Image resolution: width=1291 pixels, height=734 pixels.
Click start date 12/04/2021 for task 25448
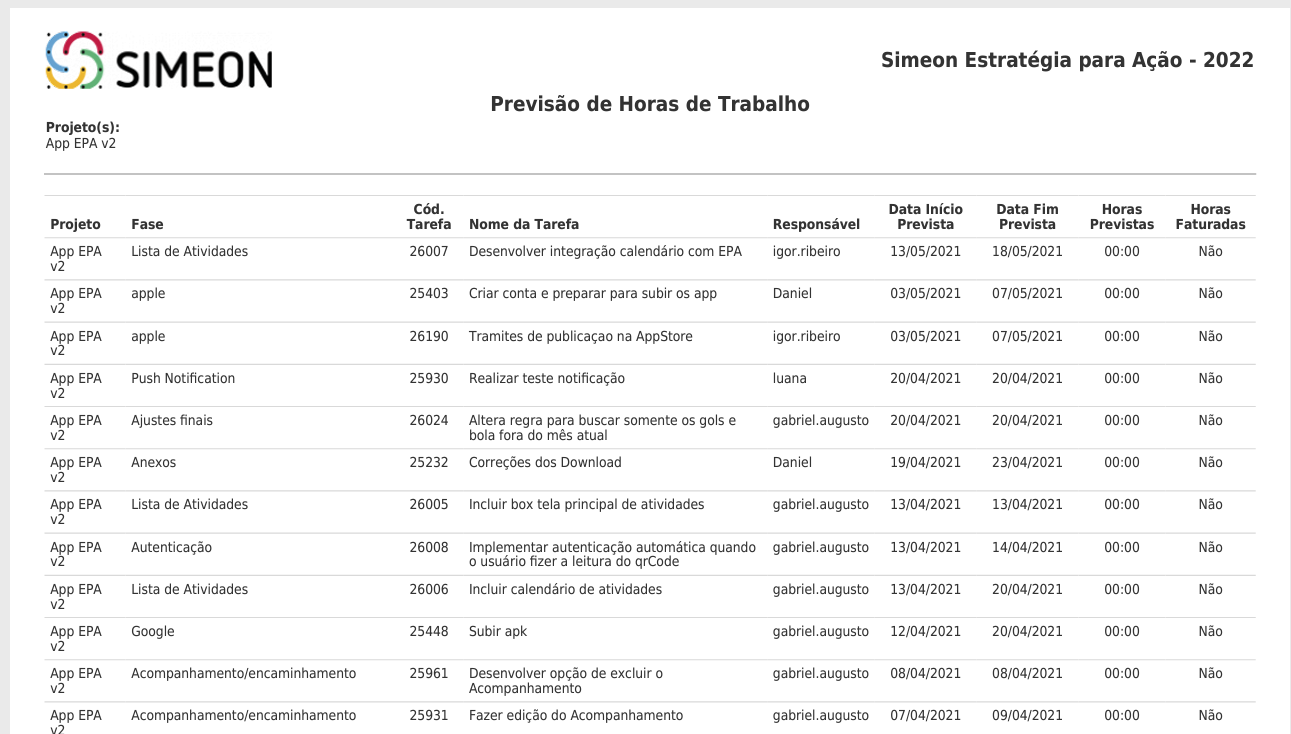tap(925, 632)
